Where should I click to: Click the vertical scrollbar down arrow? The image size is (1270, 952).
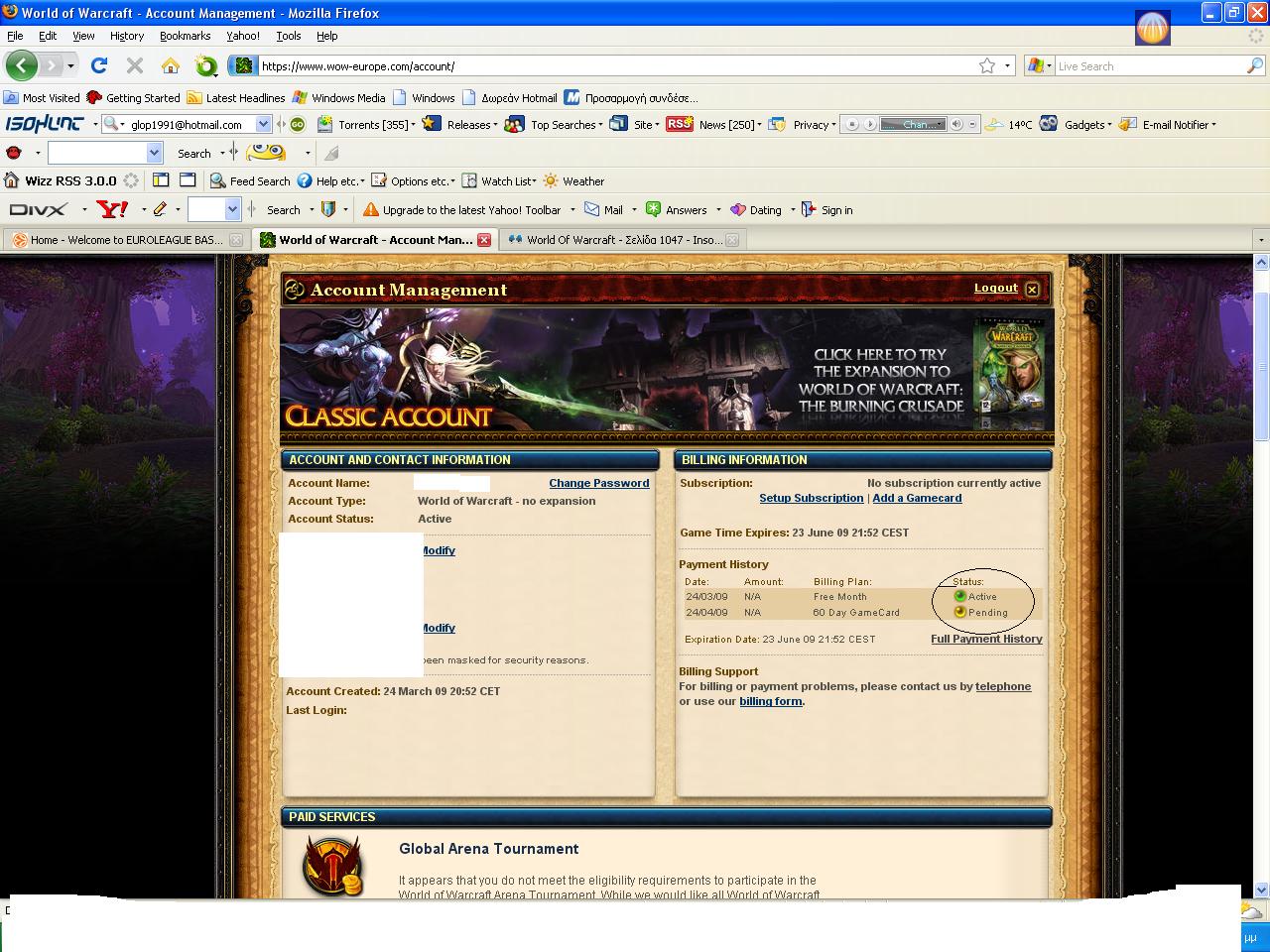[x=1261, y=890]
